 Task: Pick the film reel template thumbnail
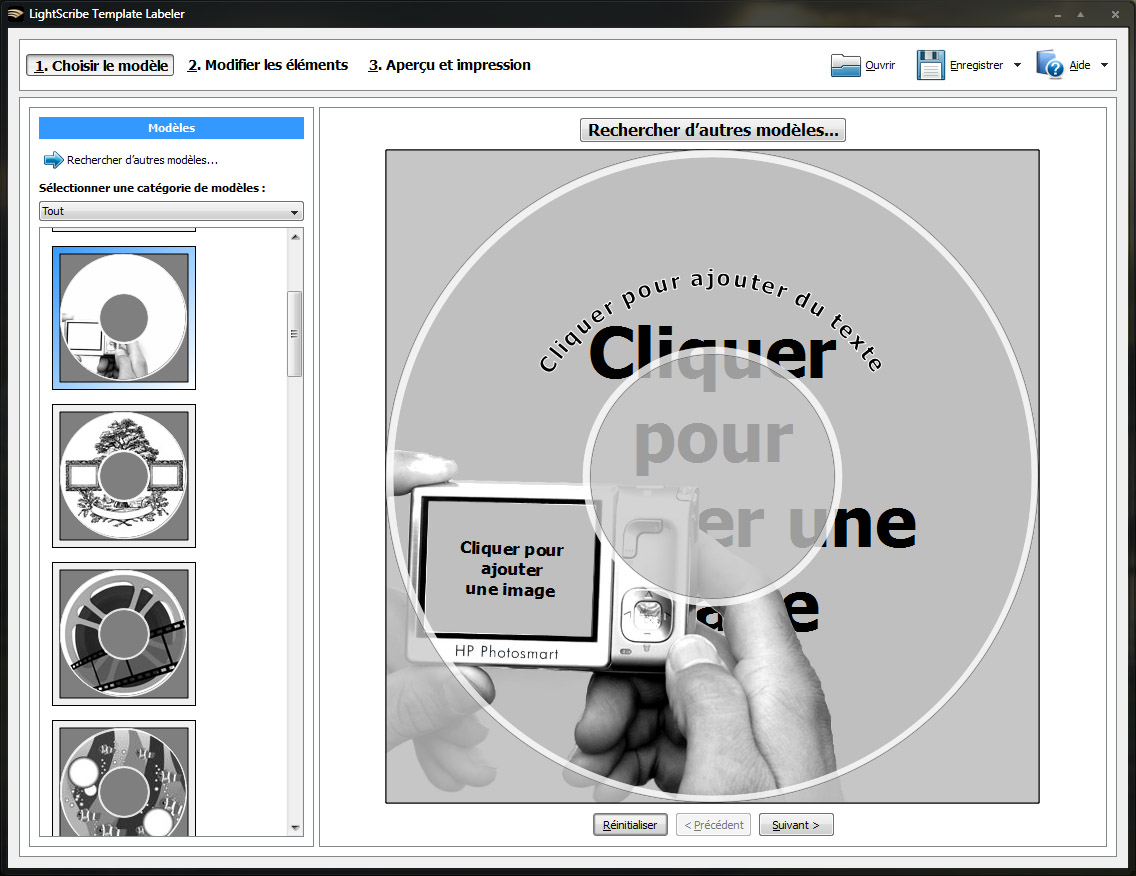point(124,634)
